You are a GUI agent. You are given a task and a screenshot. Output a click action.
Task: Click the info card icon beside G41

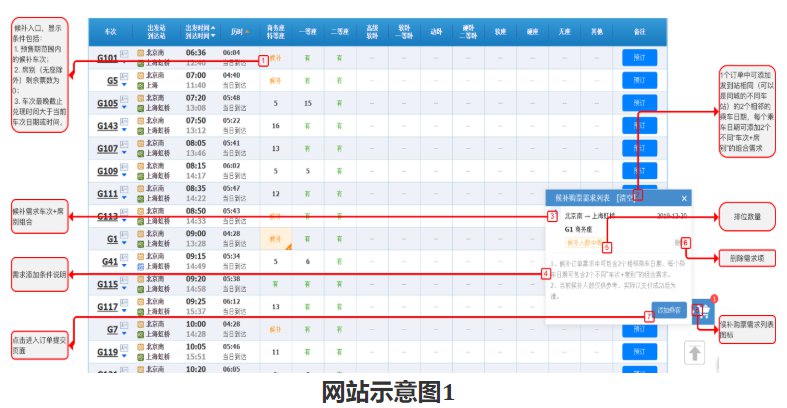tap(124, 257)
